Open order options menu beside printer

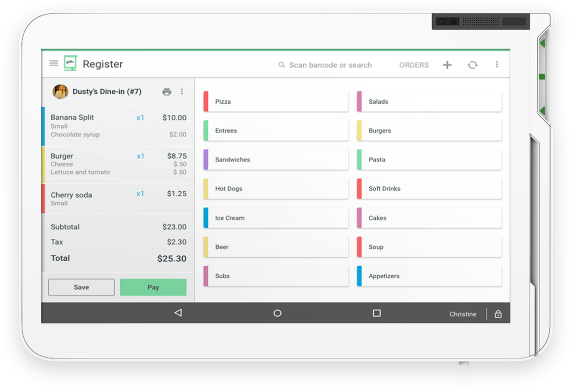(x=182, y=91)
